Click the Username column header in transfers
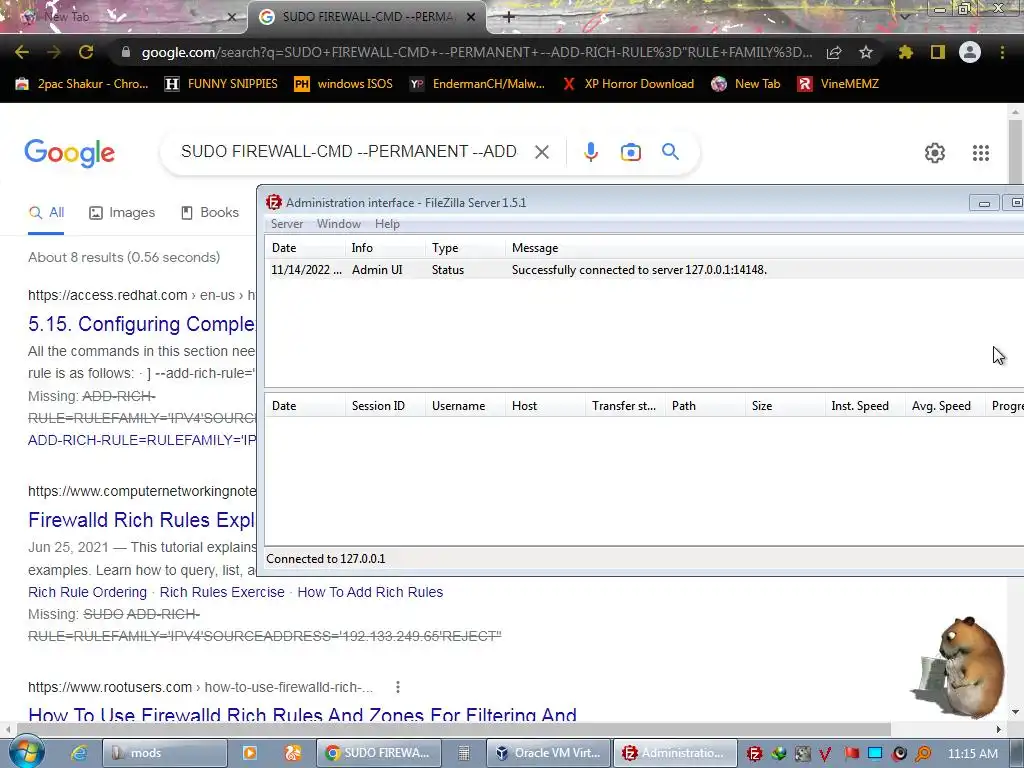The width and height of the screenshot is (1024, 768). 465,406
